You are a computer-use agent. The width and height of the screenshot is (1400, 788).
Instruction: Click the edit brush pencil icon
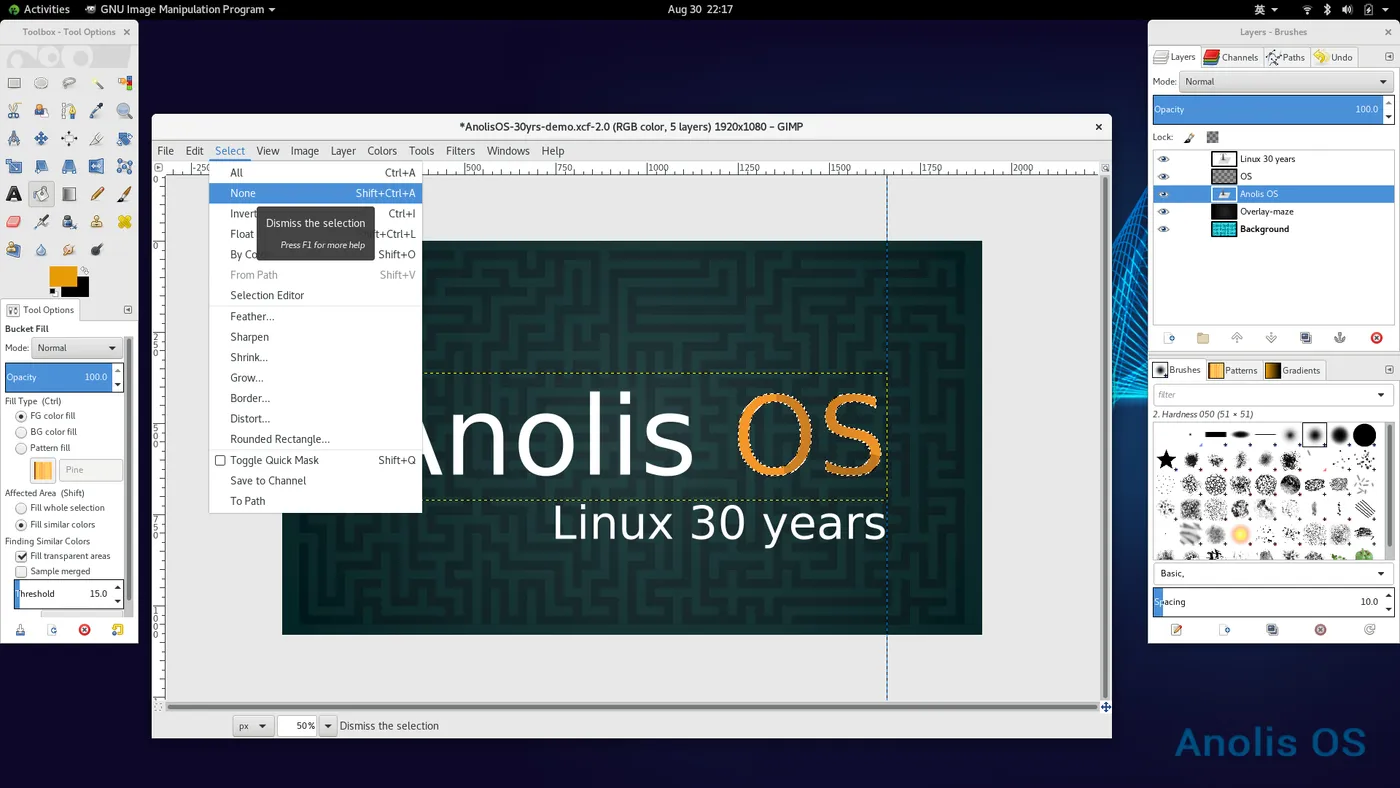[x=1177, y=630]
